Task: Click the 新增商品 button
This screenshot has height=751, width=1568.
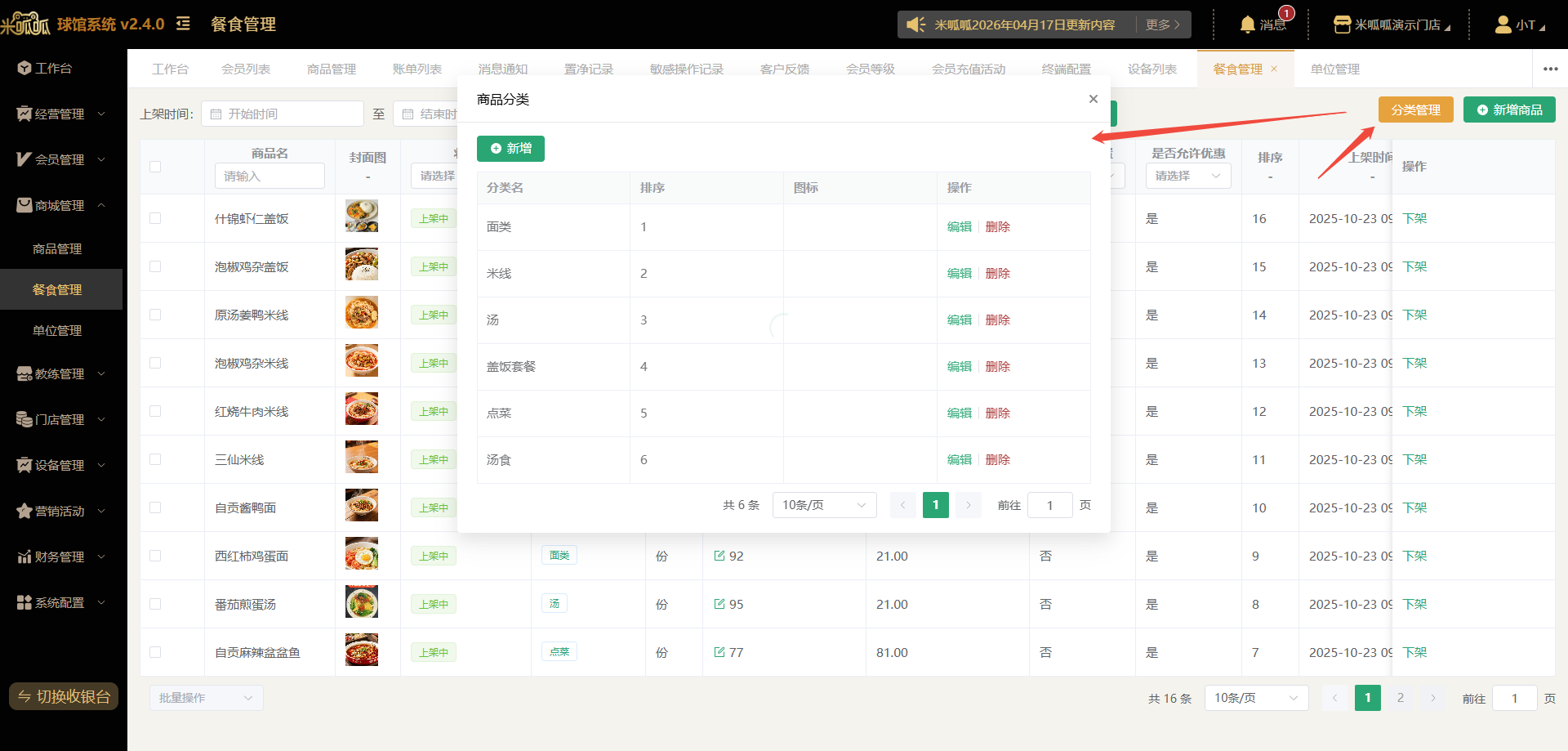Action: (1509, 110)
